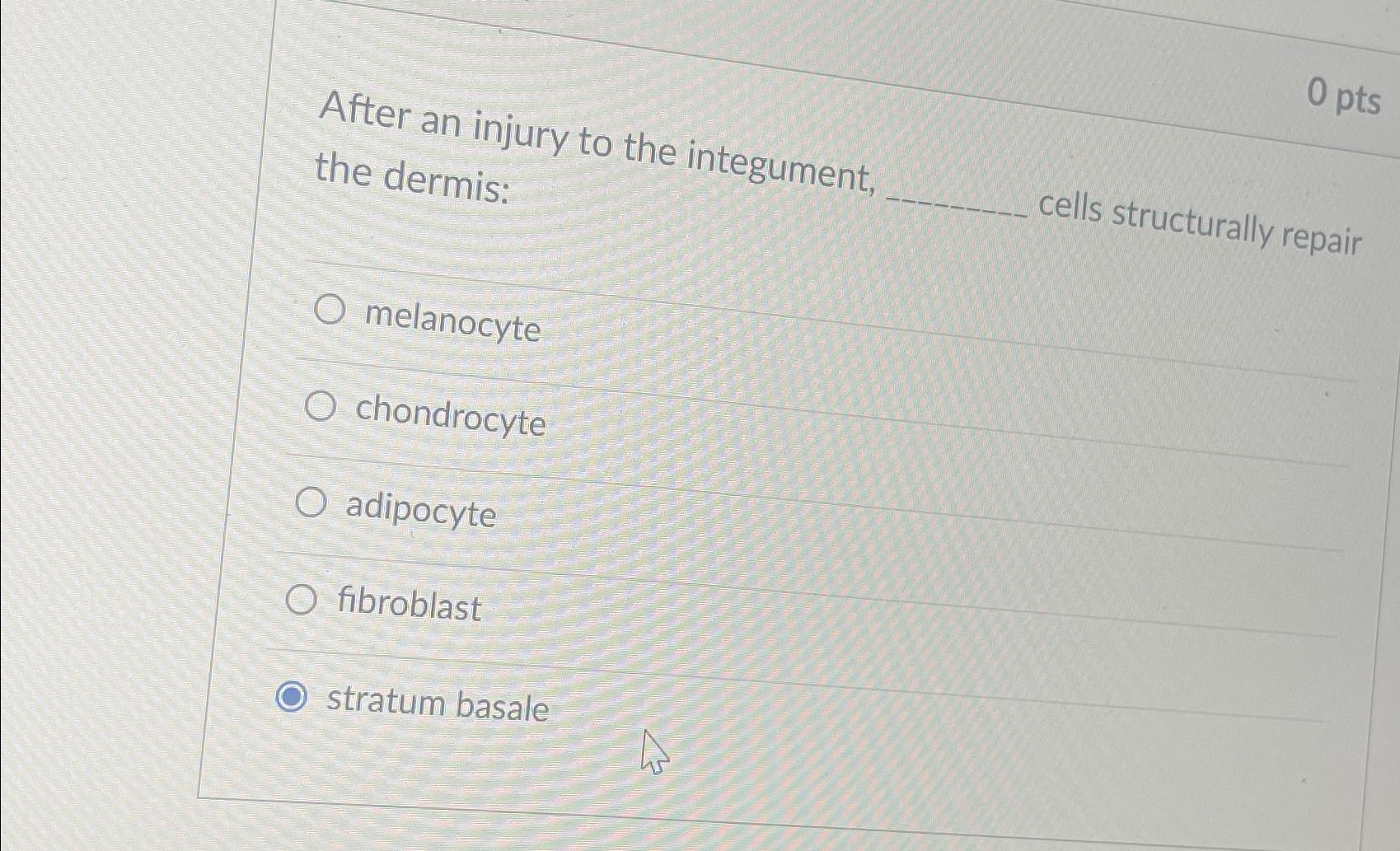Select the adipocyte radio button

(311, 504)
